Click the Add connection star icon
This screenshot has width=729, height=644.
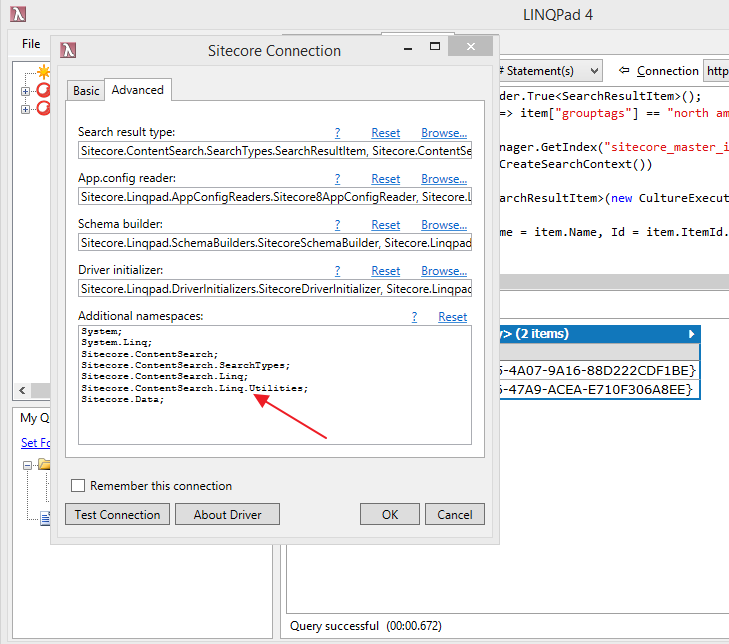pyautogui.click(x=43, y=72)
